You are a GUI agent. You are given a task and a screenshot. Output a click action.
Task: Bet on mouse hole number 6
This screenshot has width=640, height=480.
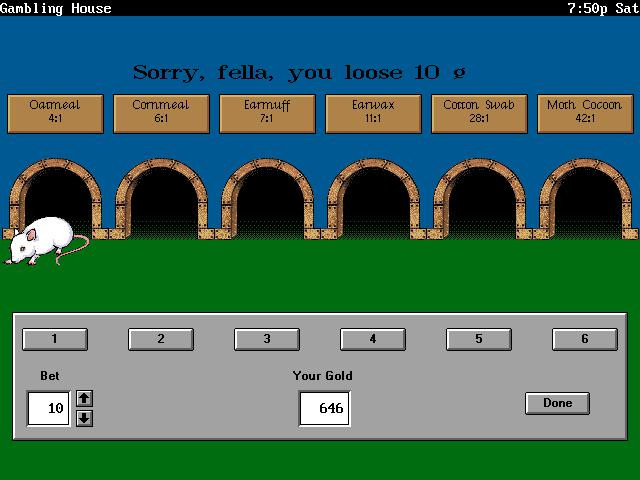[x=584, y=339]
